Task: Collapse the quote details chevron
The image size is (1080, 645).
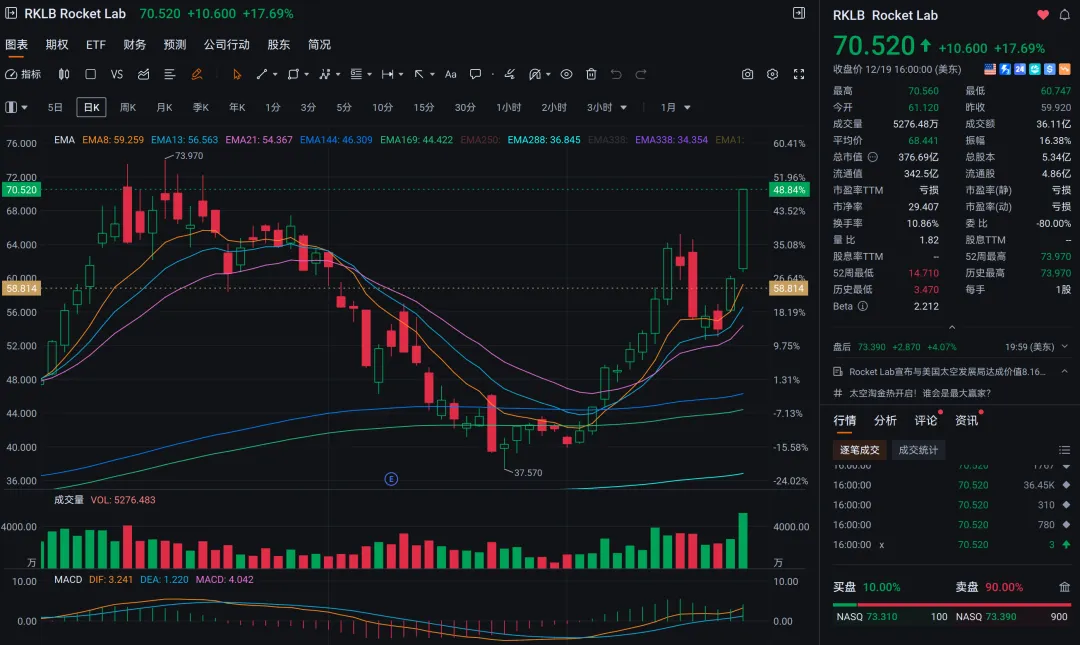Action: coord(952,327)
